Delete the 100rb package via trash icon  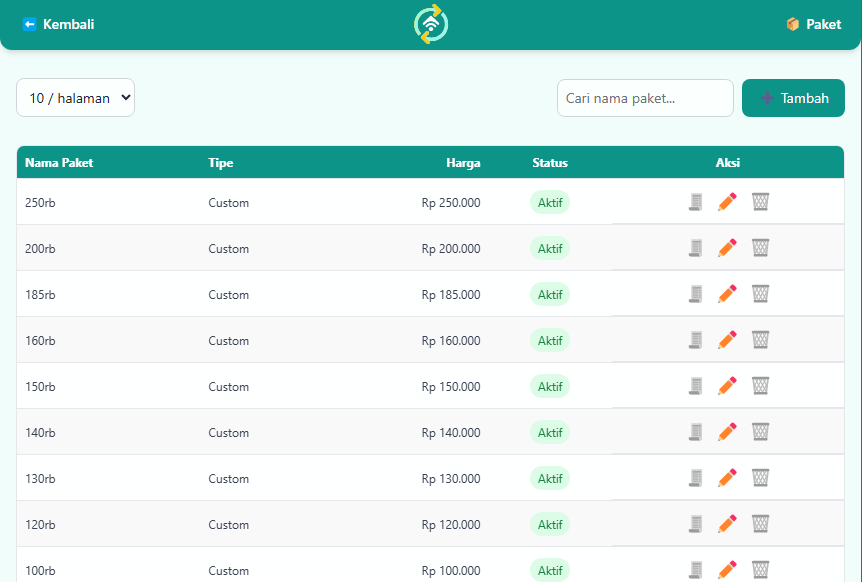tap(760, 569)
